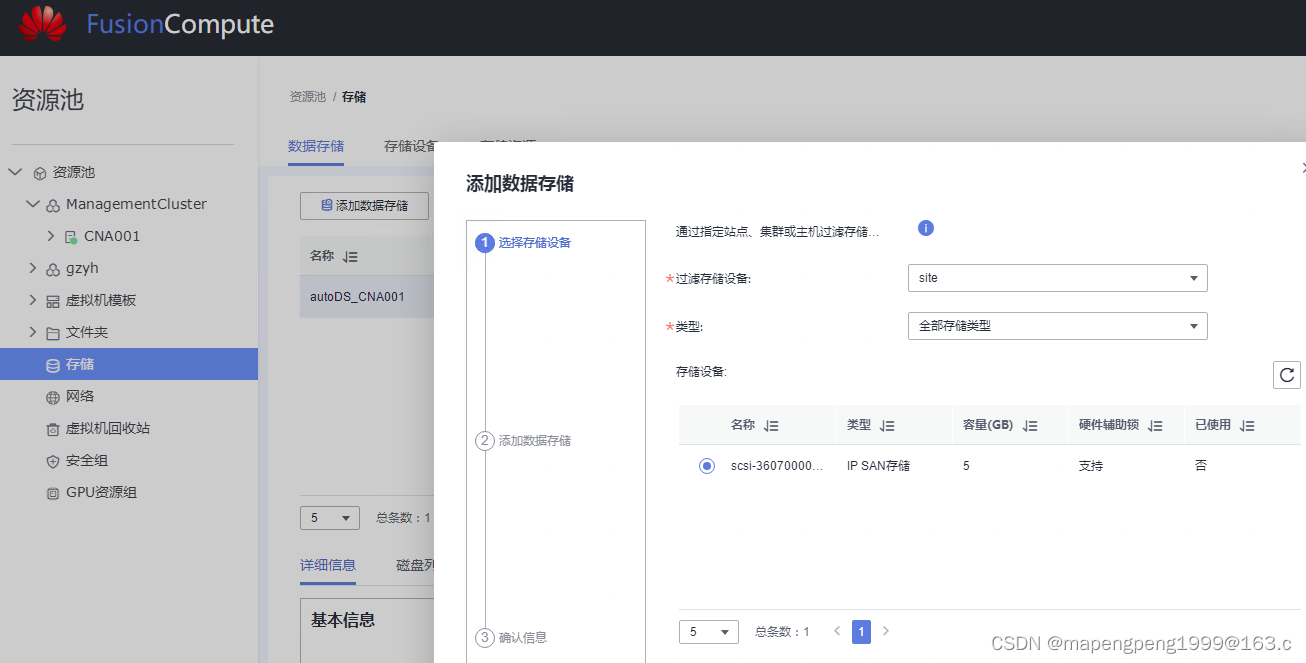Refresh the storage device list
The height and width of the screenshot is (663, 1306).
(1287, 375)
